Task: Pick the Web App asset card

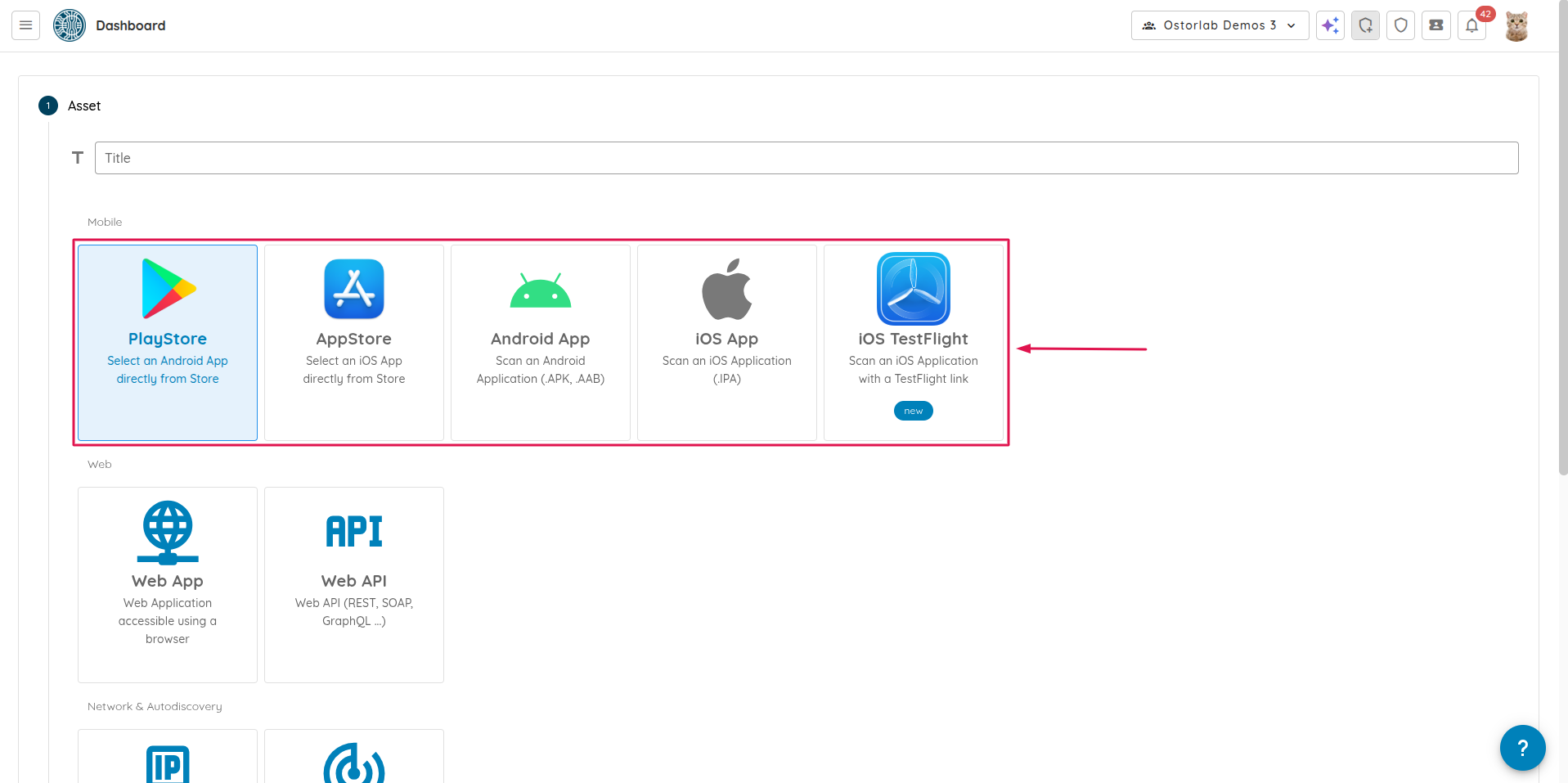Action: tap(168, 585)
